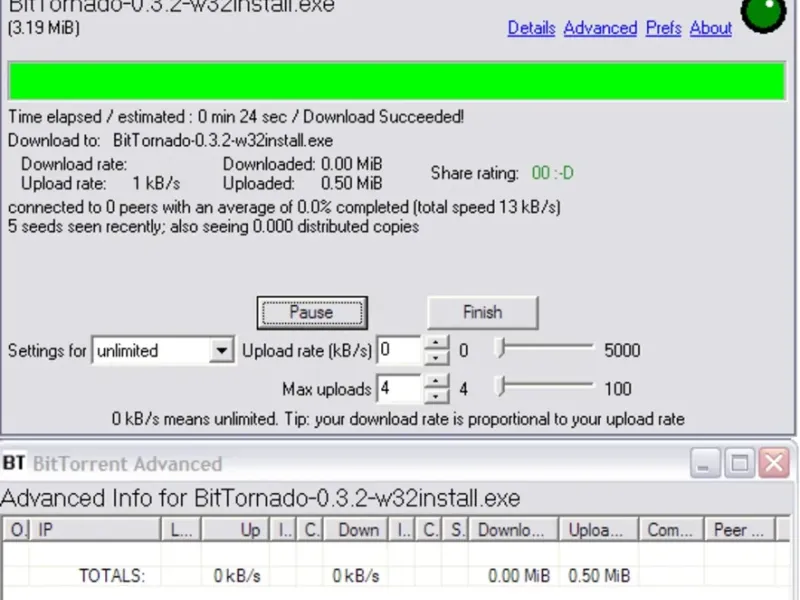
Task: Click the Max uploads slider thumb
Action: click(x=501, y=387)
